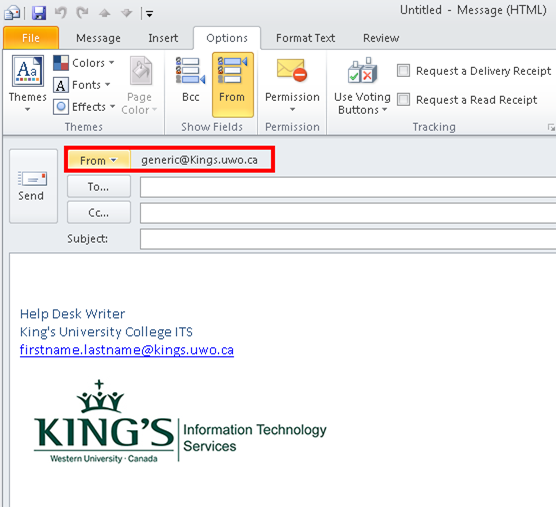
Task: Click the Save icon in quick access toolbar
Action: 39,13
